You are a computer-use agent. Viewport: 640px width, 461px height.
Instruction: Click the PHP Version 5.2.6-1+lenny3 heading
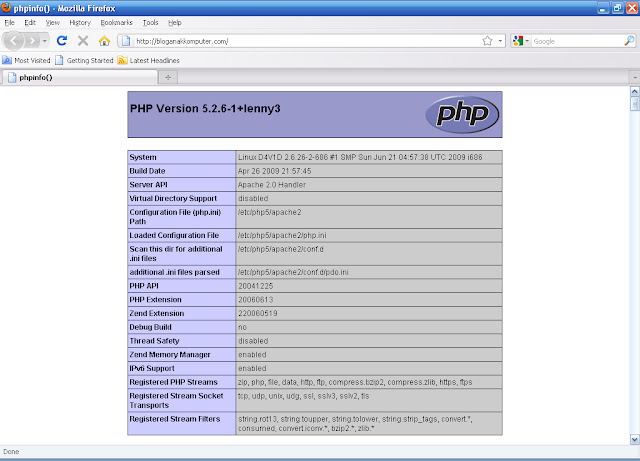tap(205, 109)
